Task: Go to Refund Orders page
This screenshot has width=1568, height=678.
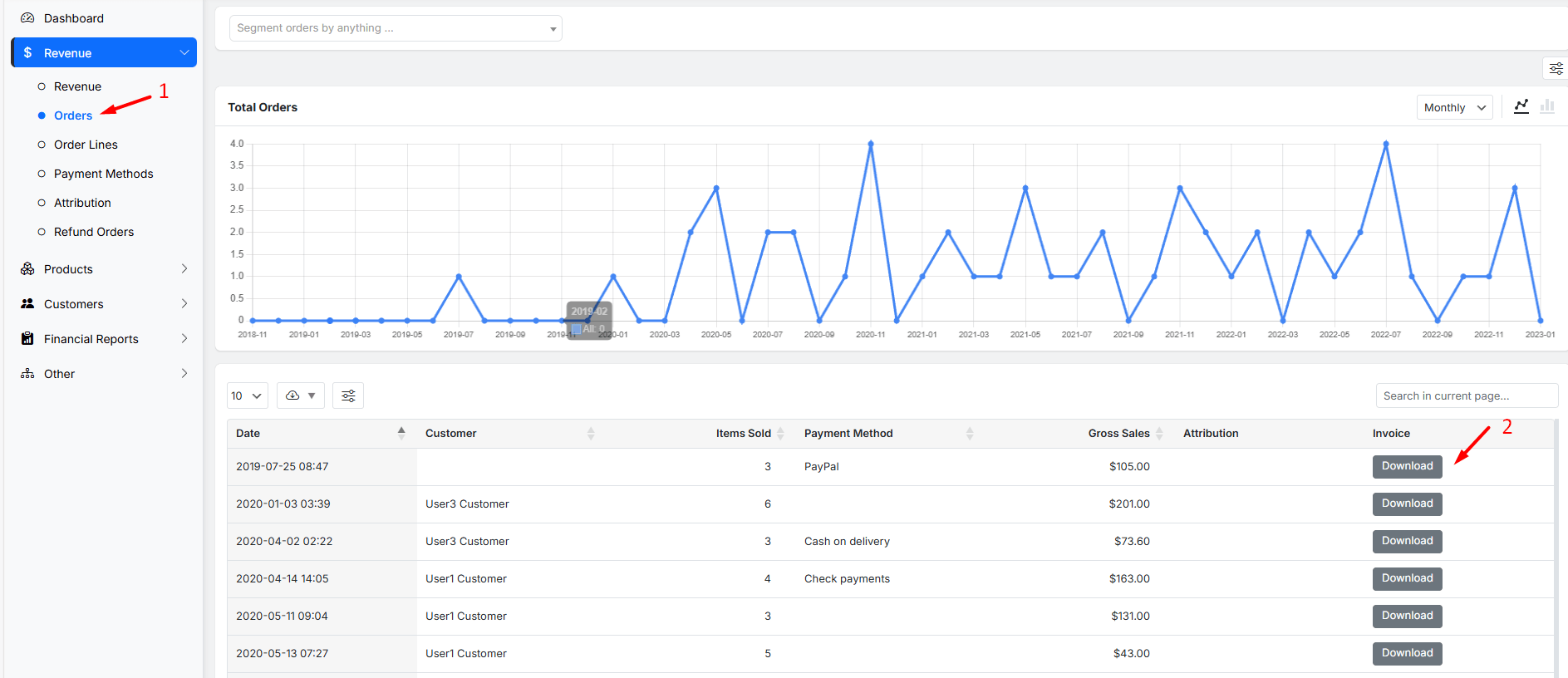Action: 93,232
